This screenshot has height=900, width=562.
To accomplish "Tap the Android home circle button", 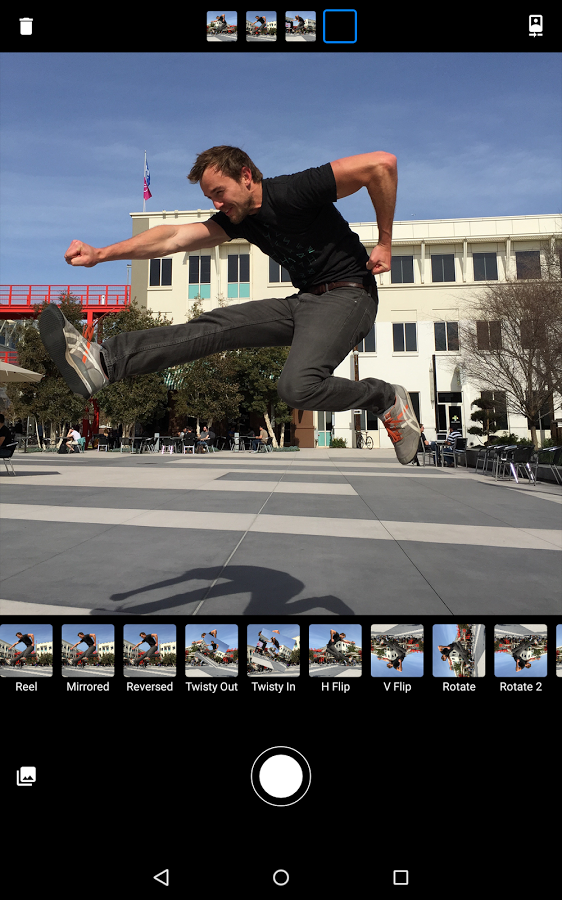I will [281, 877].
